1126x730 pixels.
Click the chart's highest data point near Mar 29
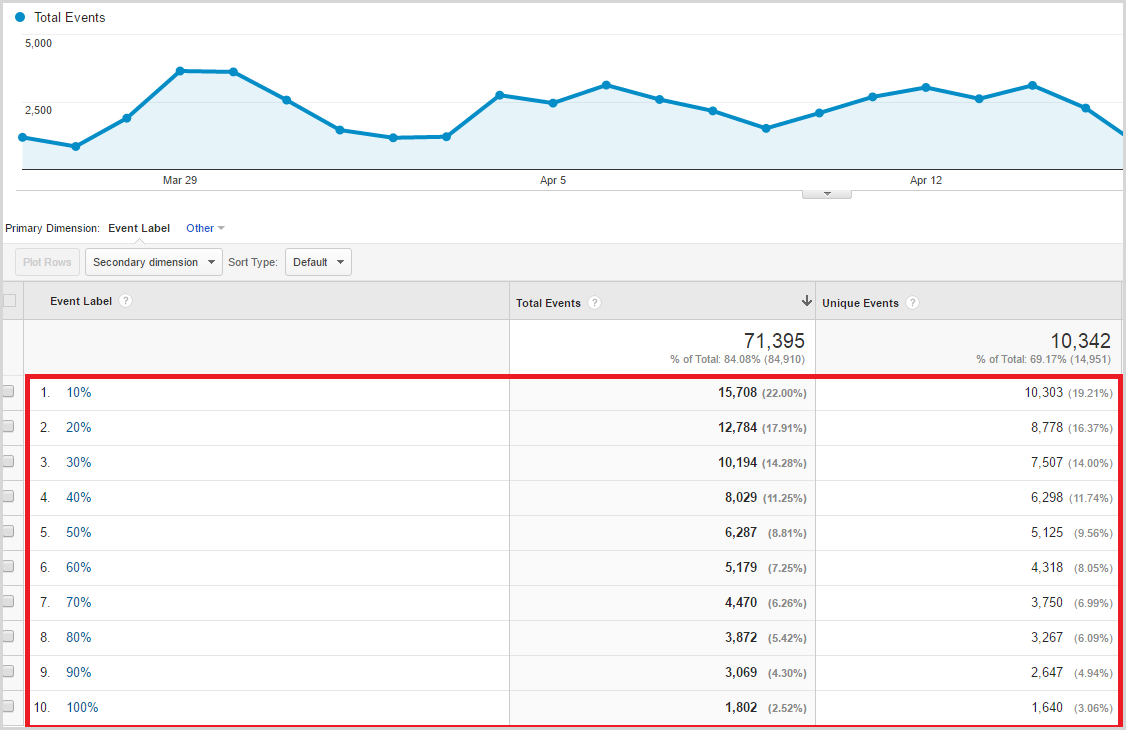(x=180, y=71)
